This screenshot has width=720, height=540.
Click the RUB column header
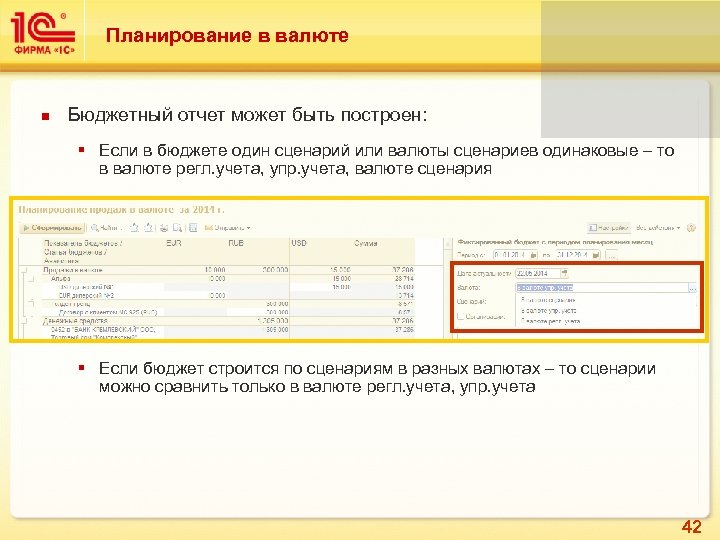coord(236,243)
